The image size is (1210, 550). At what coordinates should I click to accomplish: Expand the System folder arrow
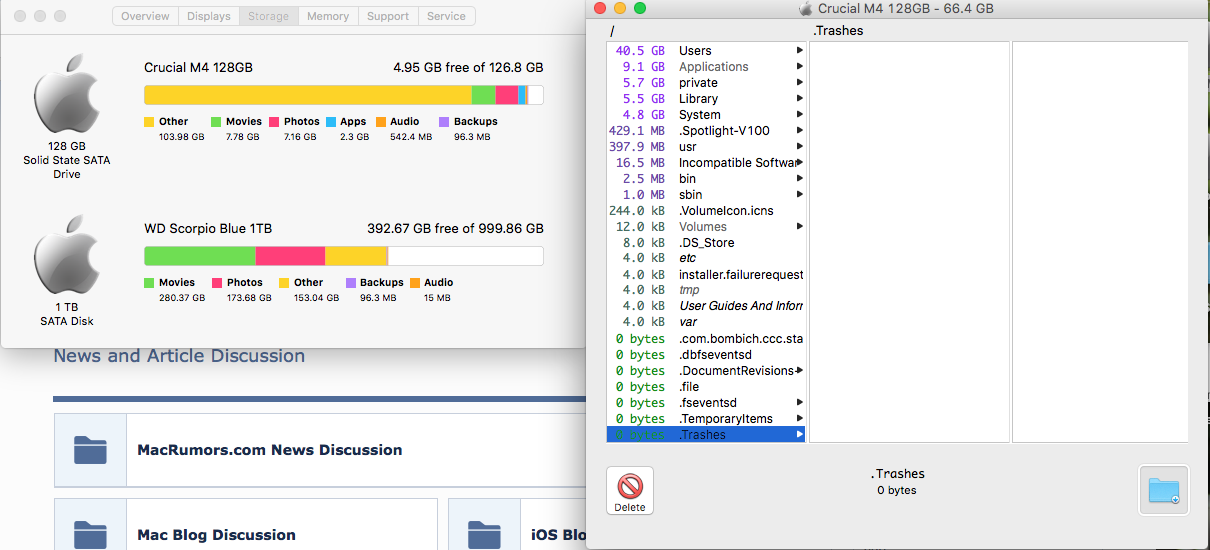click(x=799, y=114)
